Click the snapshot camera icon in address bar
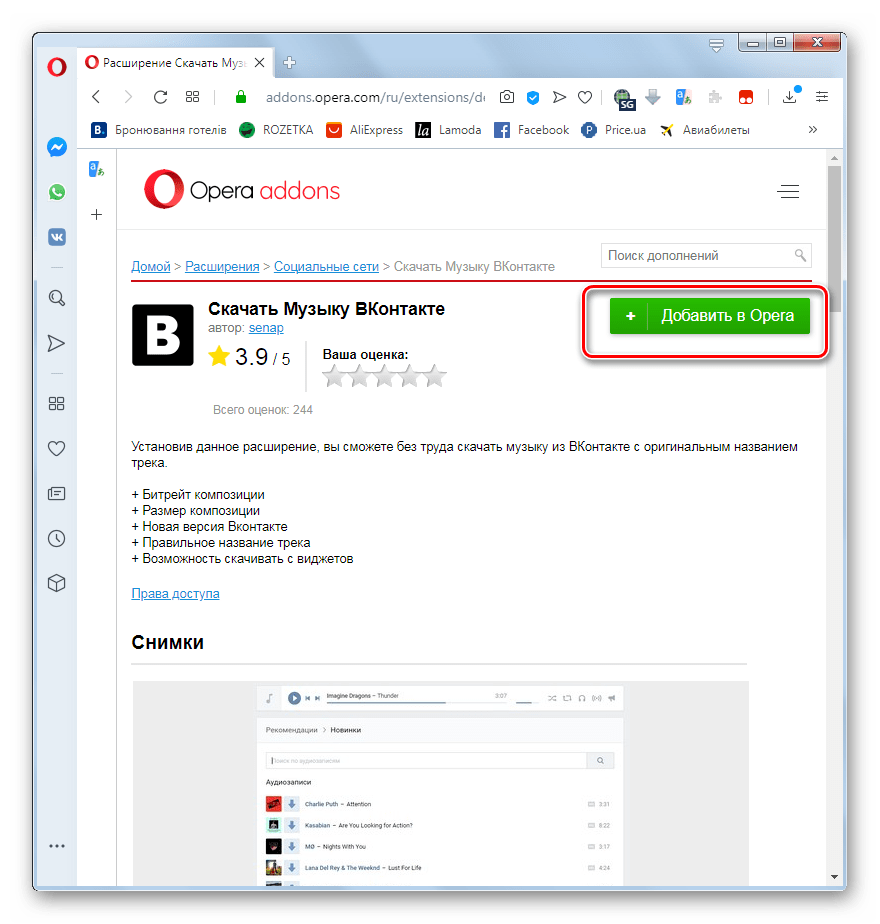This screenshot has height=924, width=880. click(x=507, y=97)
